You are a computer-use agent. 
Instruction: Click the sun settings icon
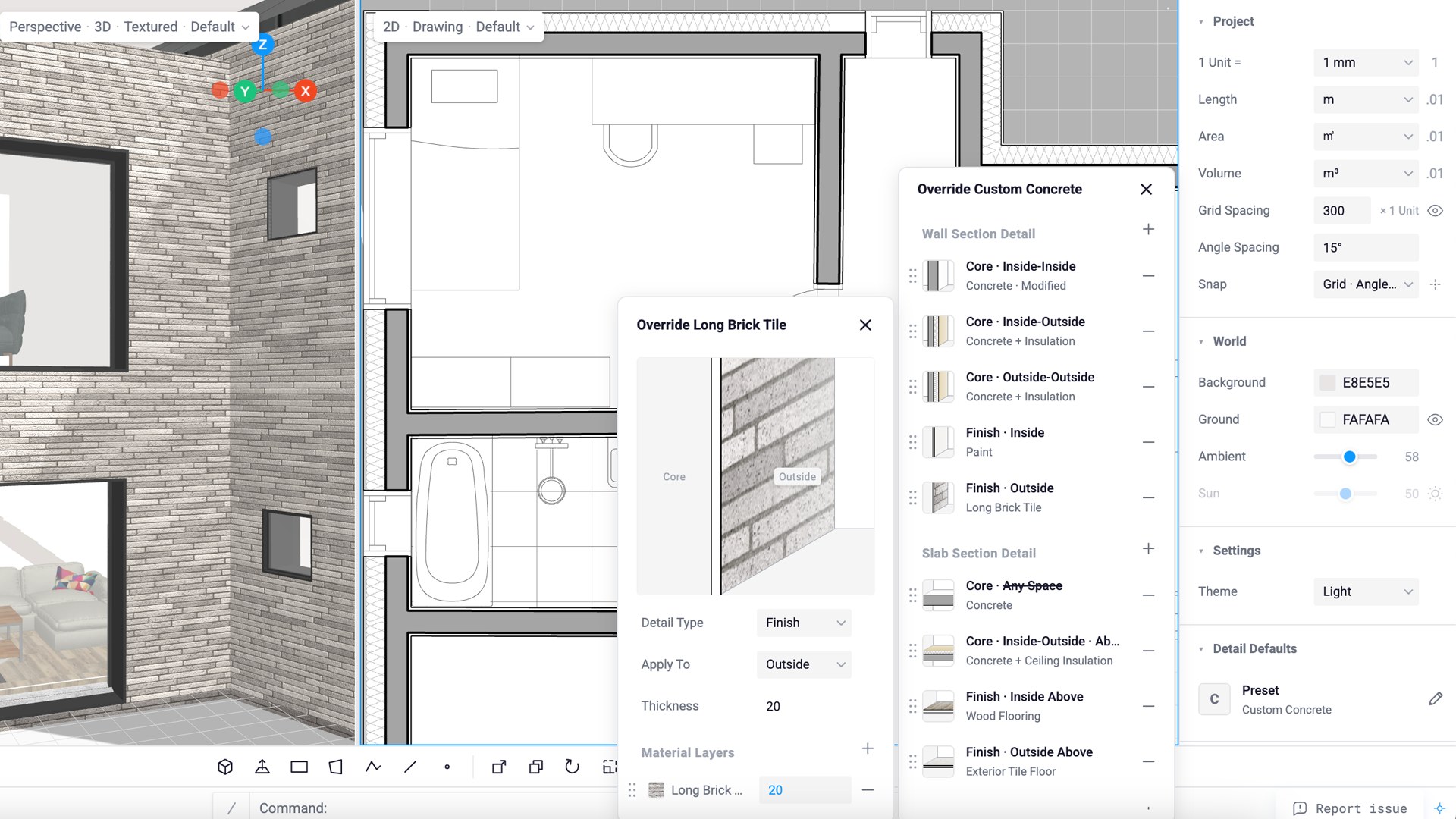click(x=1435, y=494)
